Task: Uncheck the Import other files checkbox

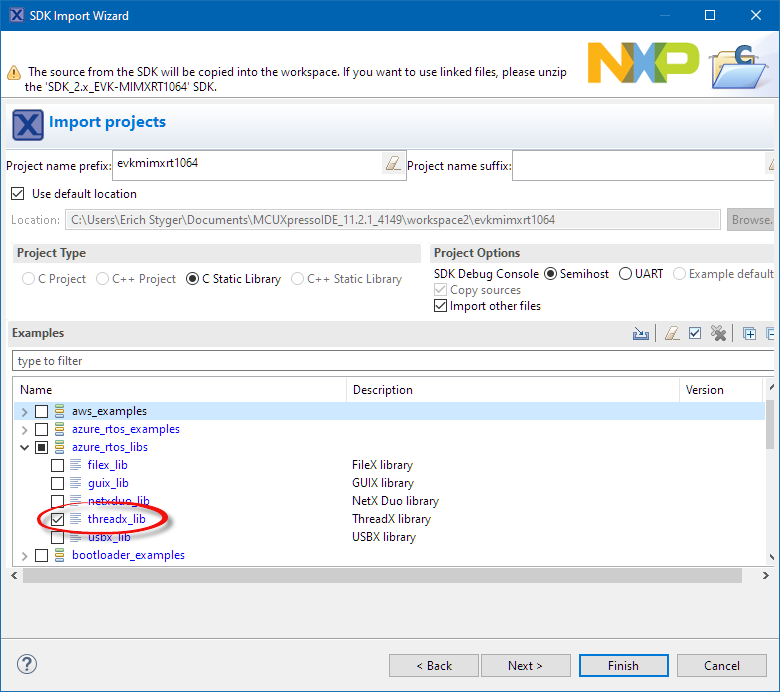Action: tap(441, 306)
